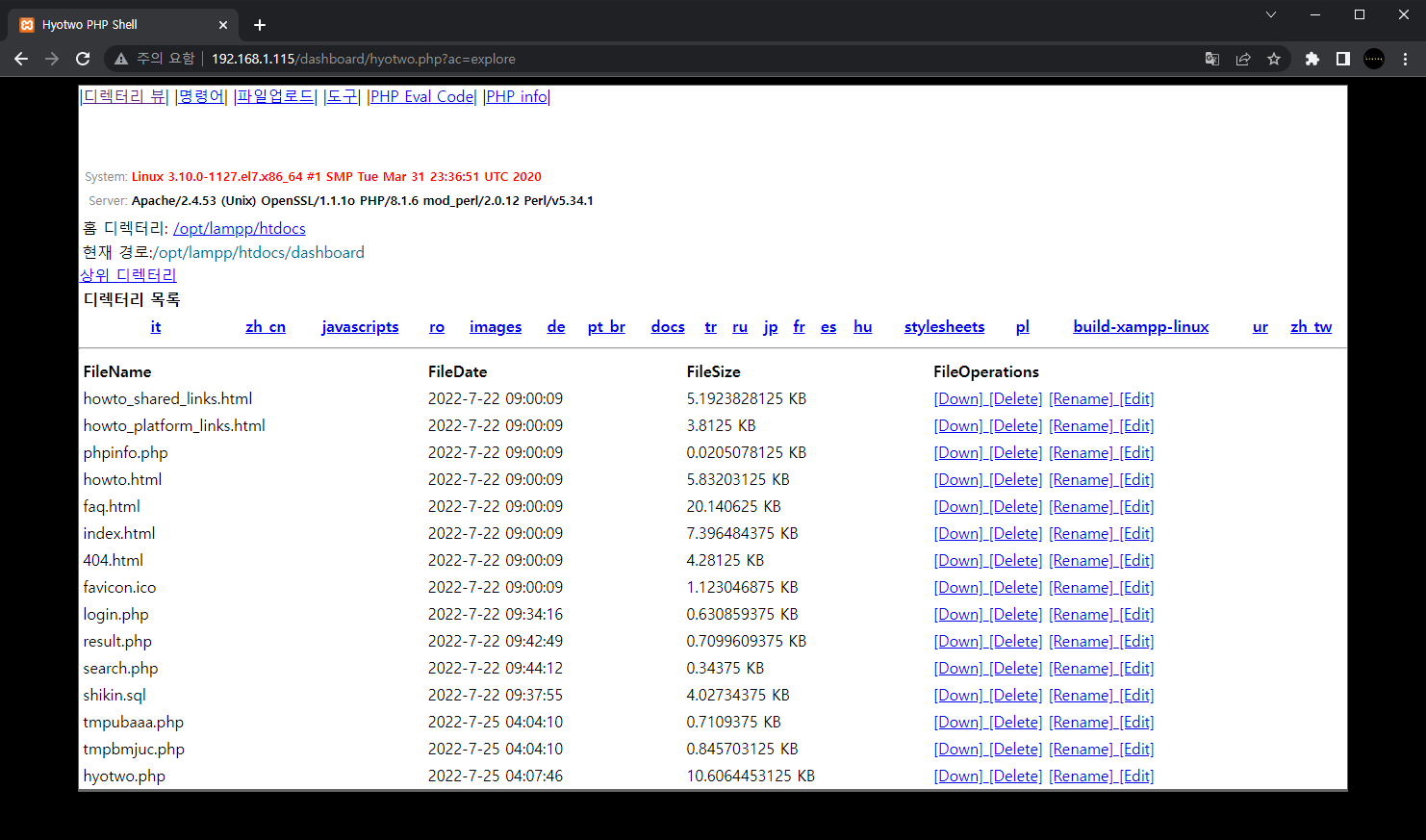This screenshot has width=1426, height=840.
Task: Go to 상위 디렉터리 parent directory
Action: coord(128,275)
